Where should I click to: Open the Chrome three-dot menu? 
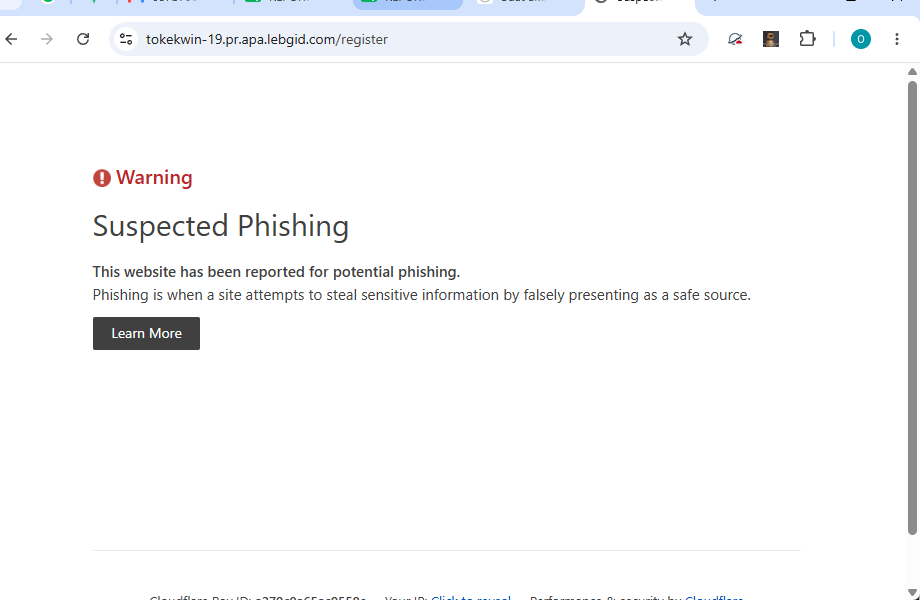pyautogui.click(x=897, y=39)
